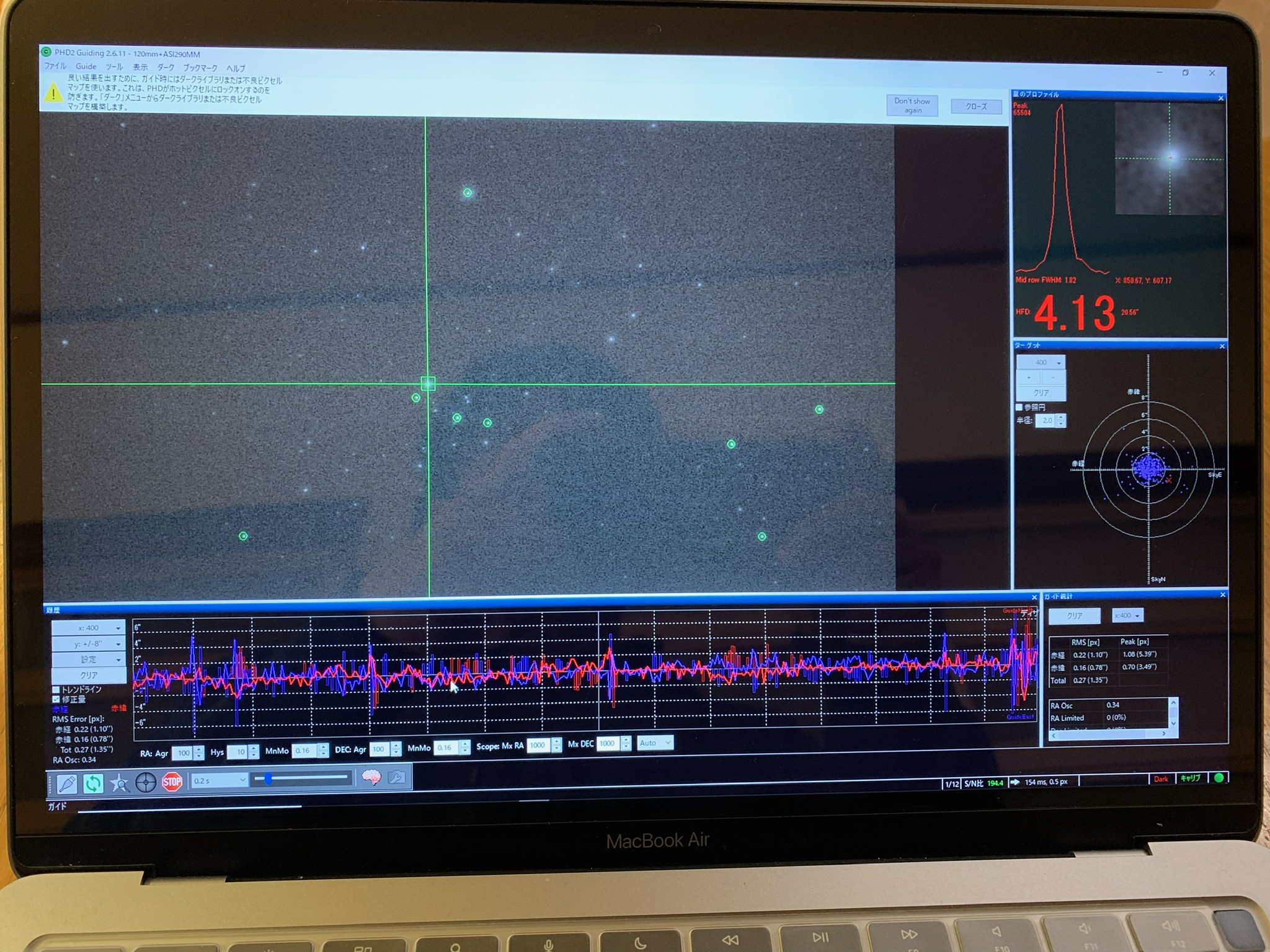
Task: Open the x: 400 history scale dropdown
Action: point(89,628)
